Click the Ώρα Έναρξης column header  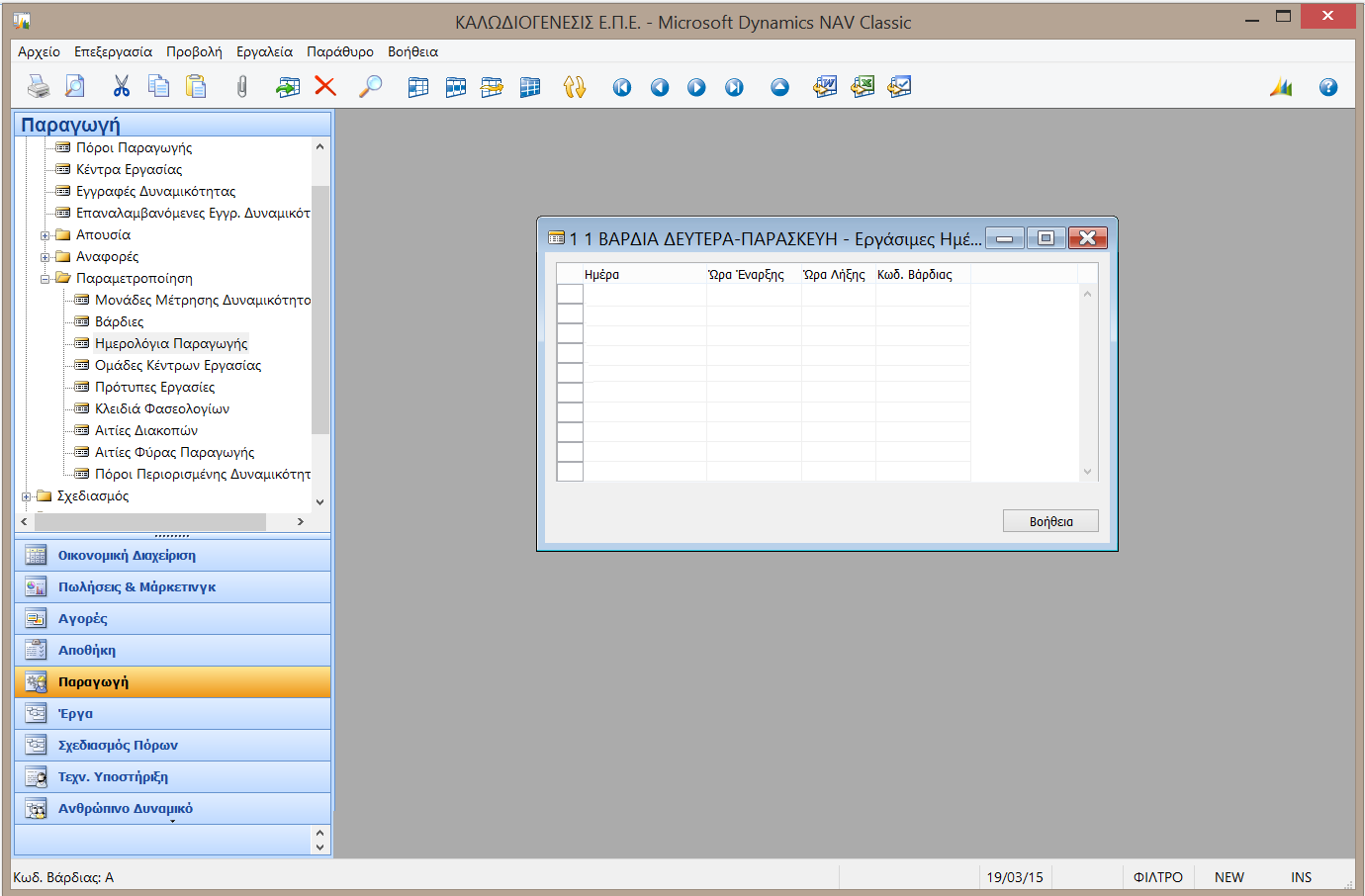pyautogui.click(x=754, y=274)
